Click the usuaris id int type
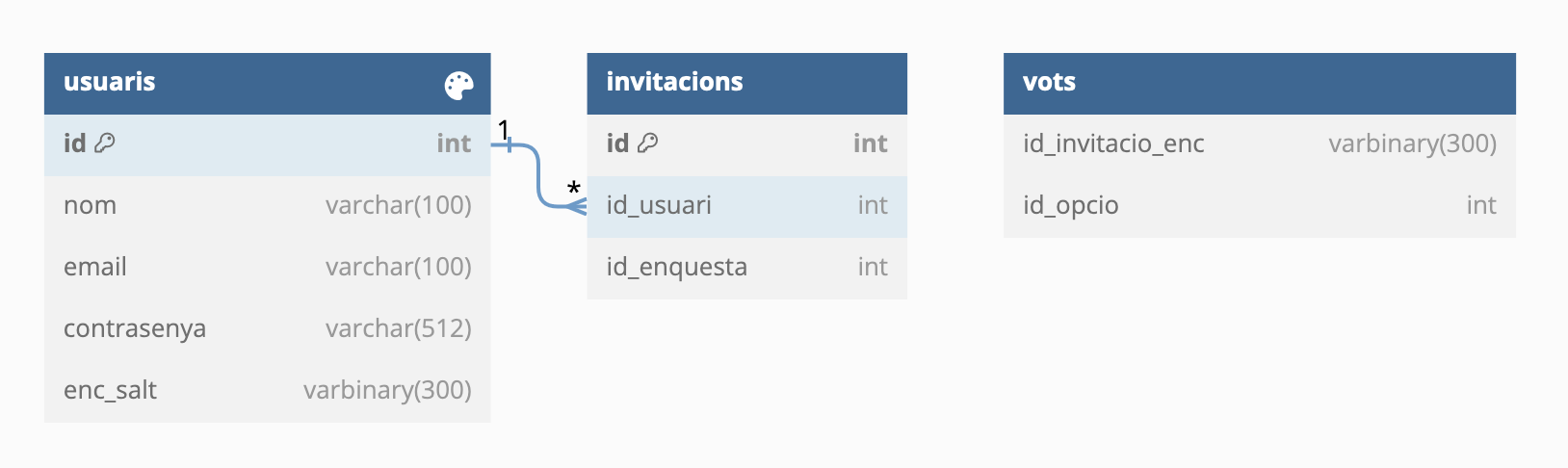 pos(454,143)
